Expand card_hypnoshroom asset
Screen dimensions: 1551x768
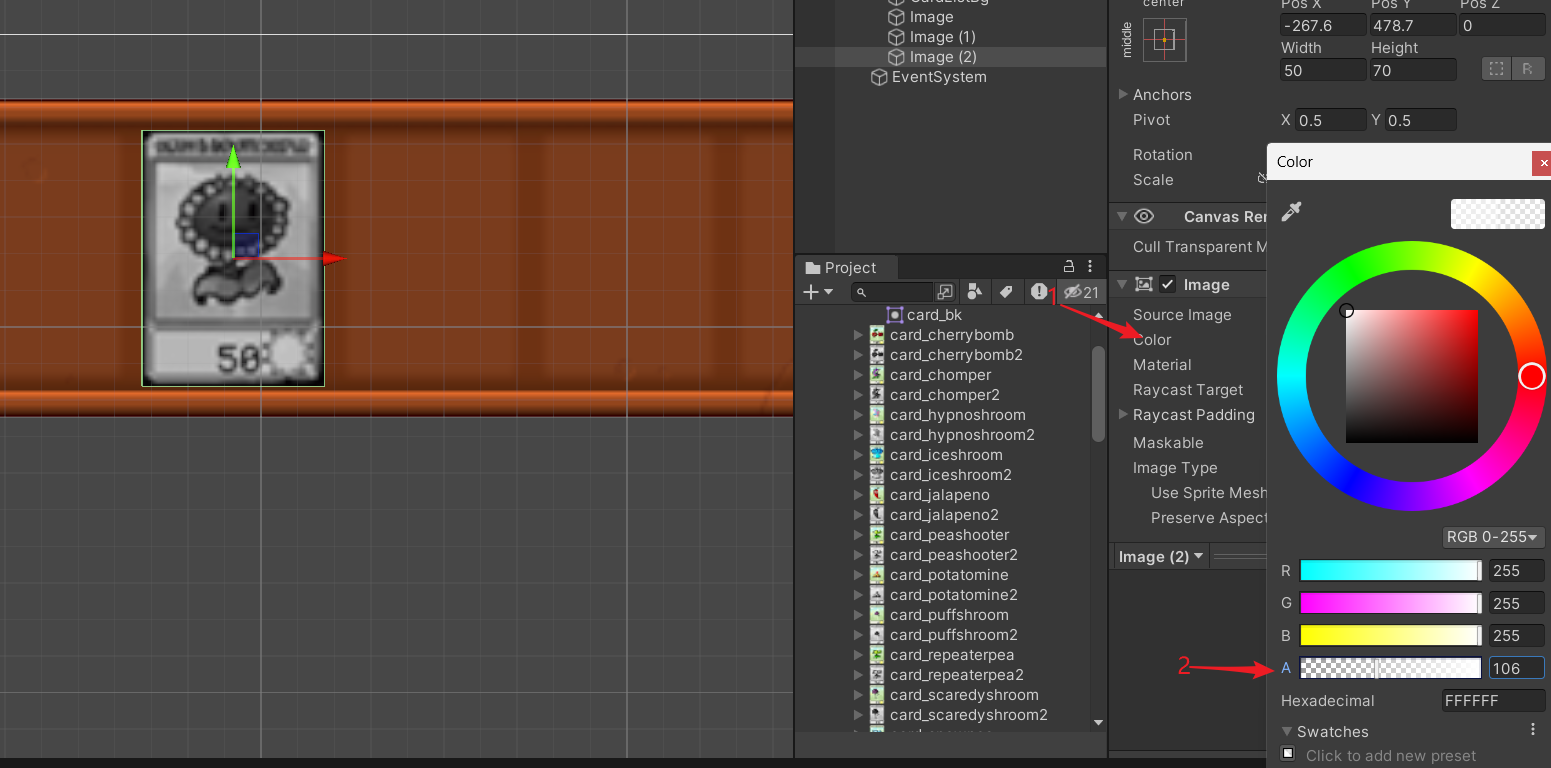point(858,415)
